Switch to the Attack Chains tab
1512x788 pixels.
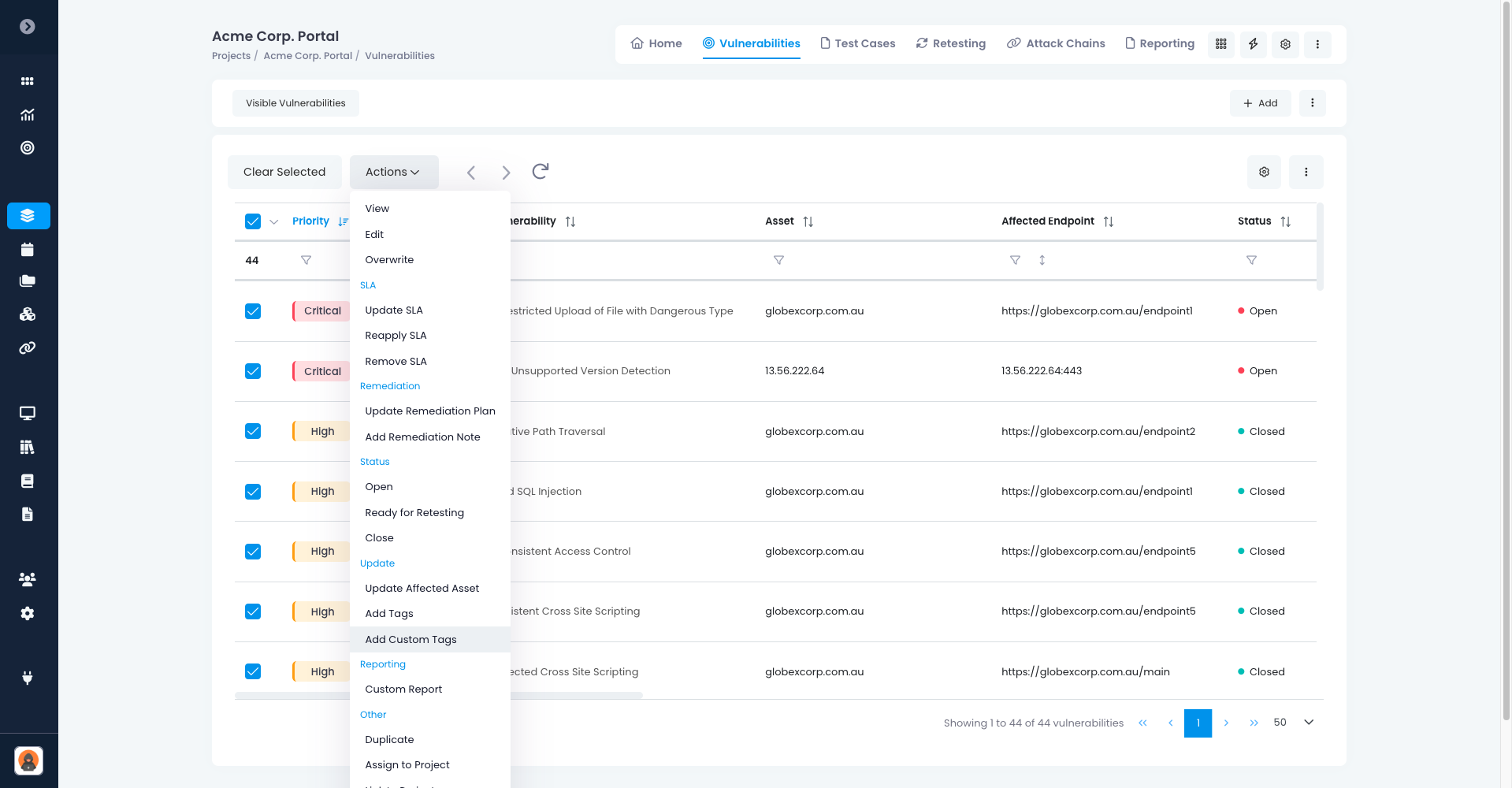click(1055, 43)
